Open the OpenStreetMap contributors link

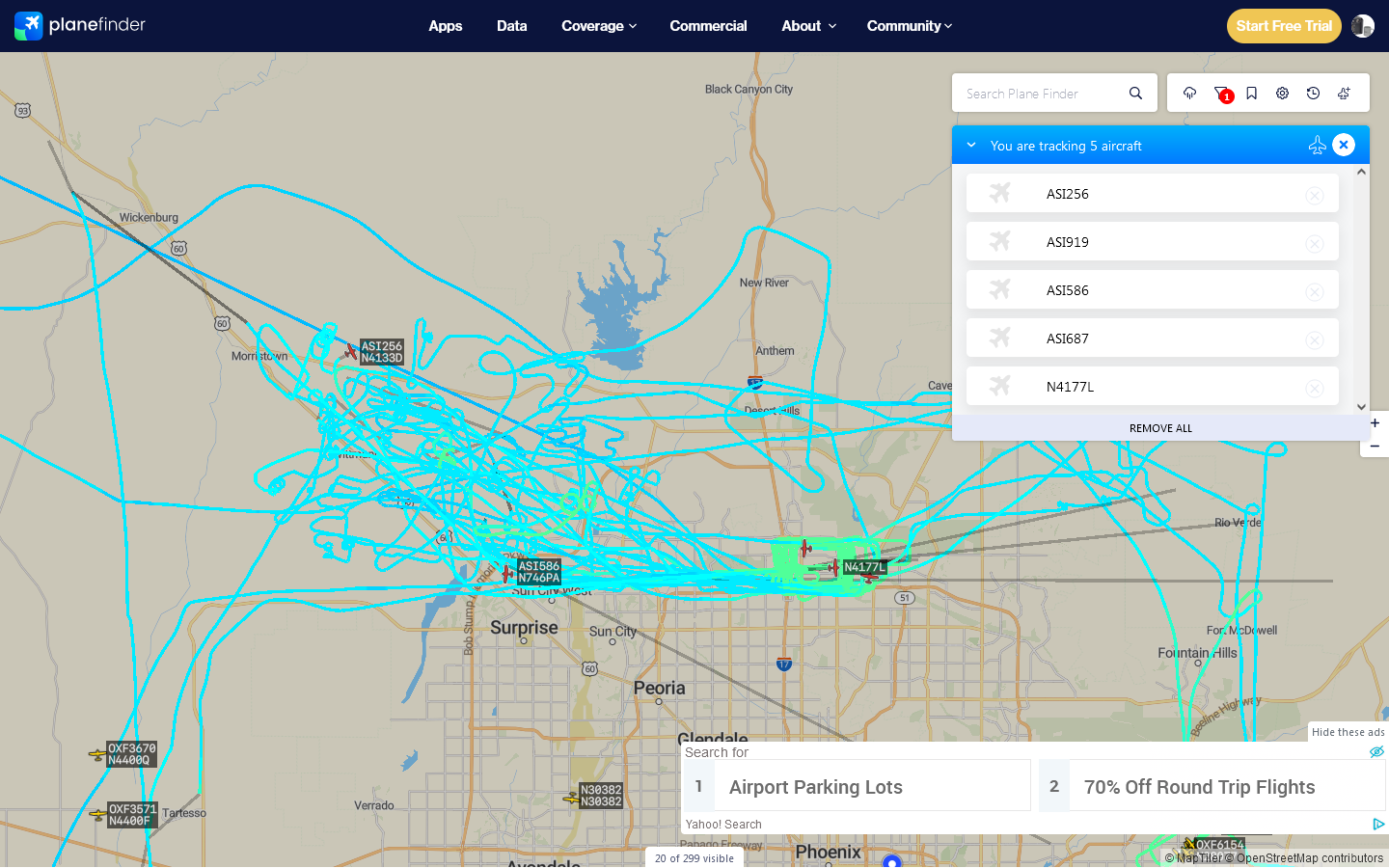[x=1304, y=858]
